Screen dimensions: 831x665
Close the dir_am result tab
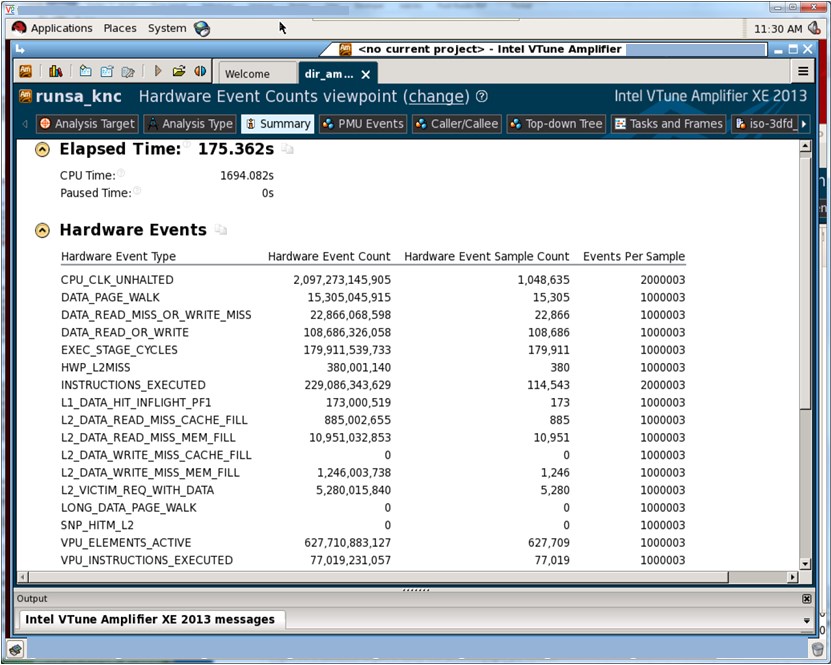point(366,75)
